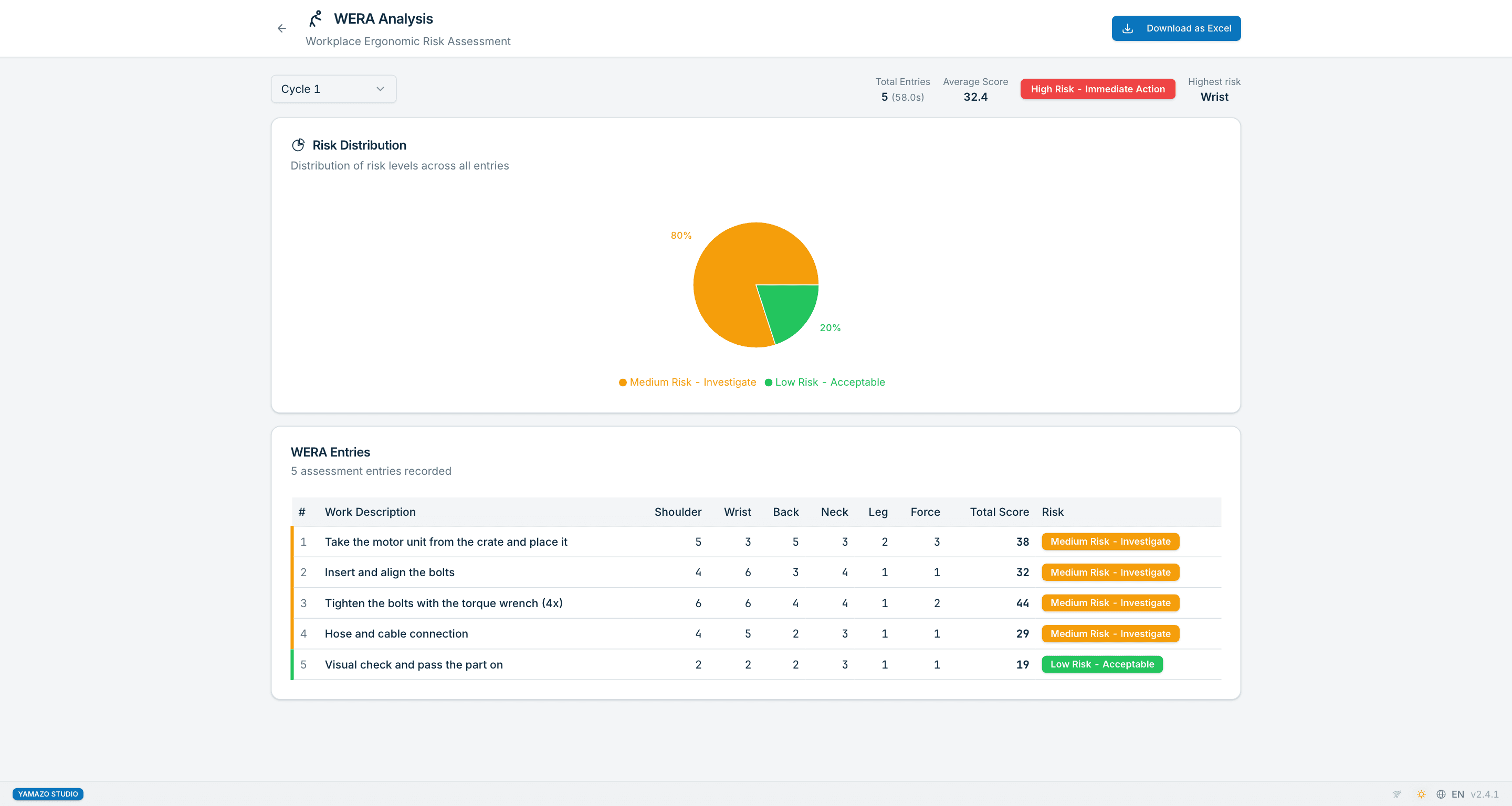Click the Total Score column header
The height and width of the screenshot is (806, 1512).
coord(999,512)
